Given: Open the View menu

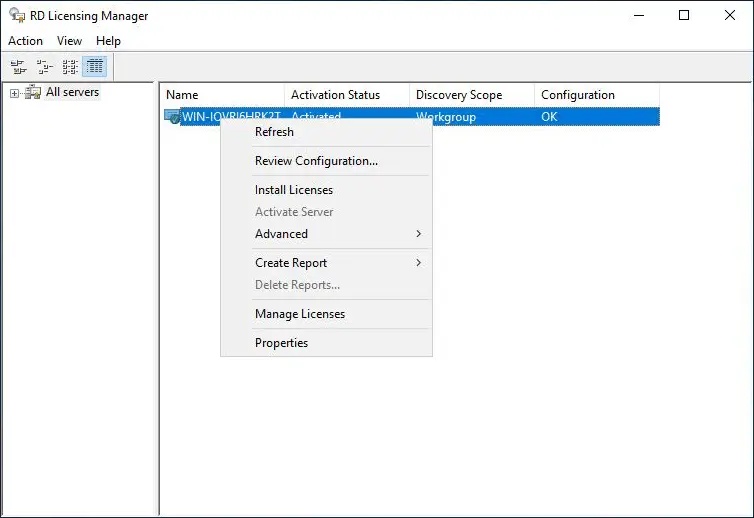Looking at the screenshot, I should click(69, 41).
